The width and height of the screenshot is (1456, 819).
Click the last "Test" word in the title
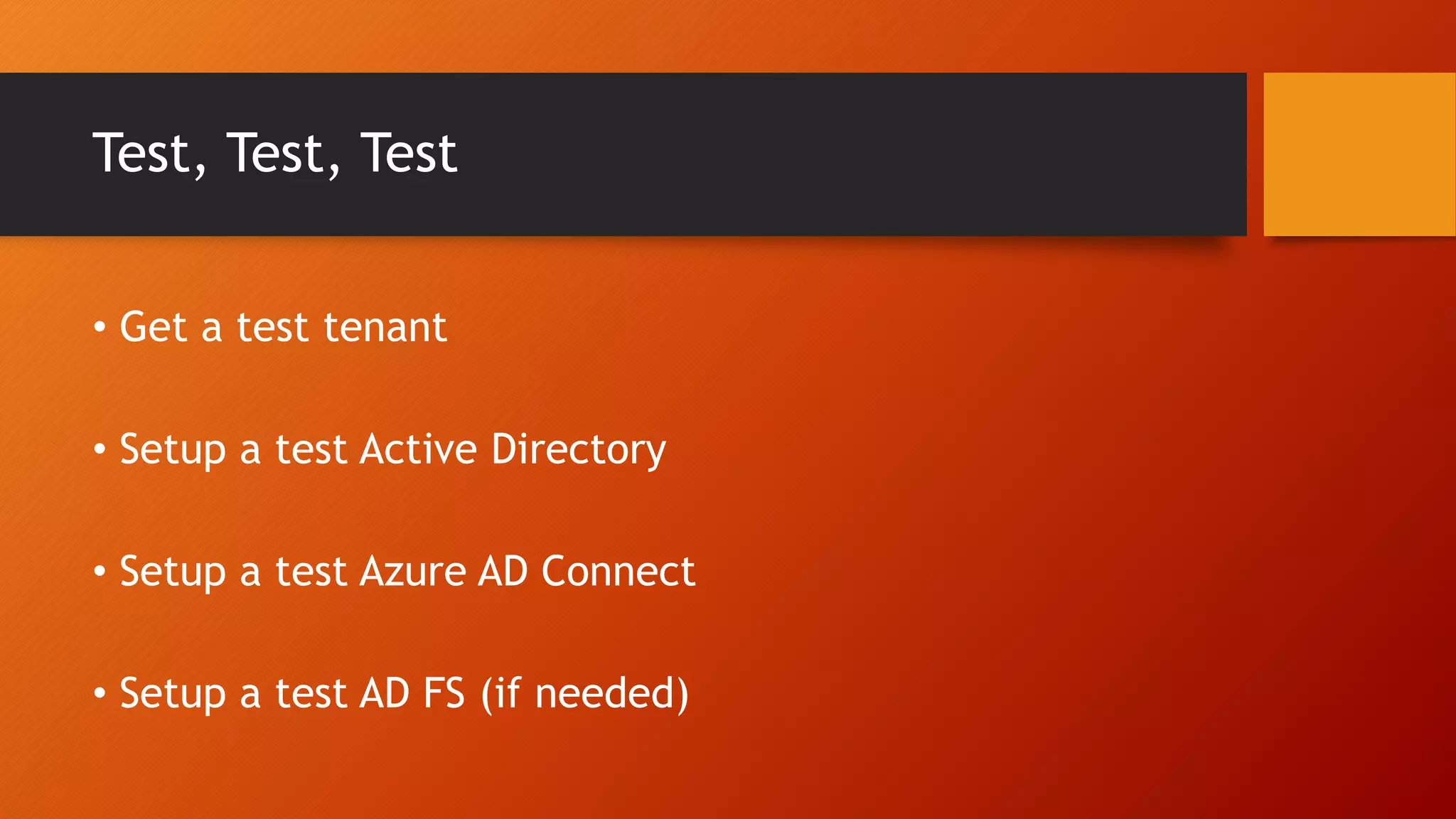408,153
